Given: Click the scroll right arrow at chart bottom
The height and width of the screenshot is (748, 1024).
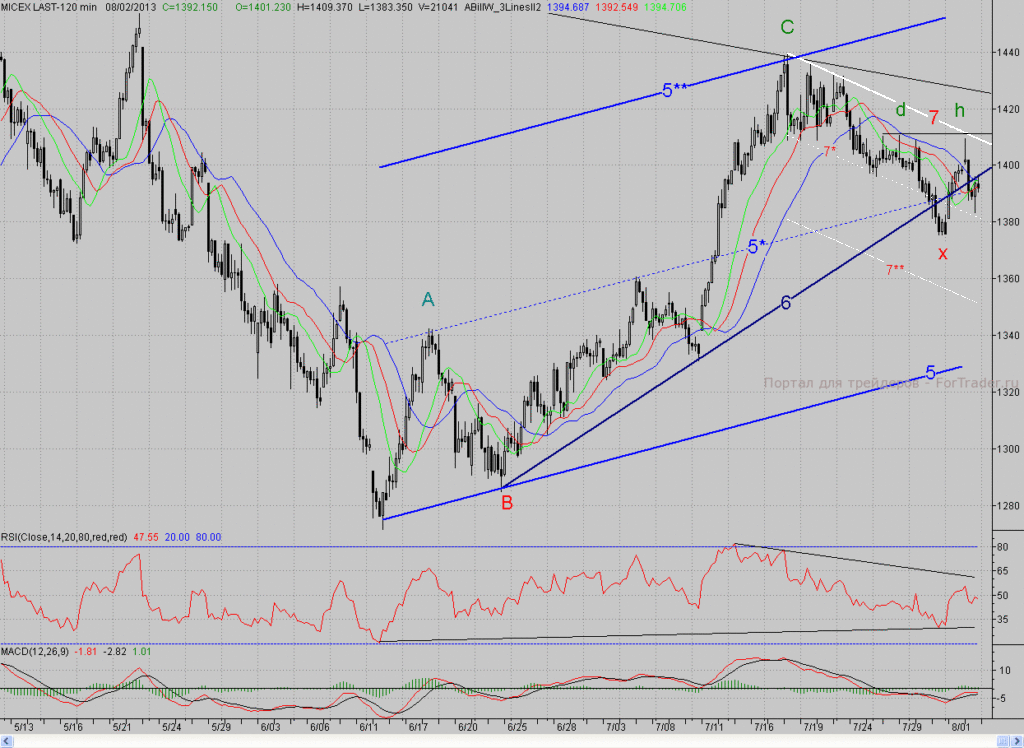Looking at the screenshot, I should click(1016, 741).
